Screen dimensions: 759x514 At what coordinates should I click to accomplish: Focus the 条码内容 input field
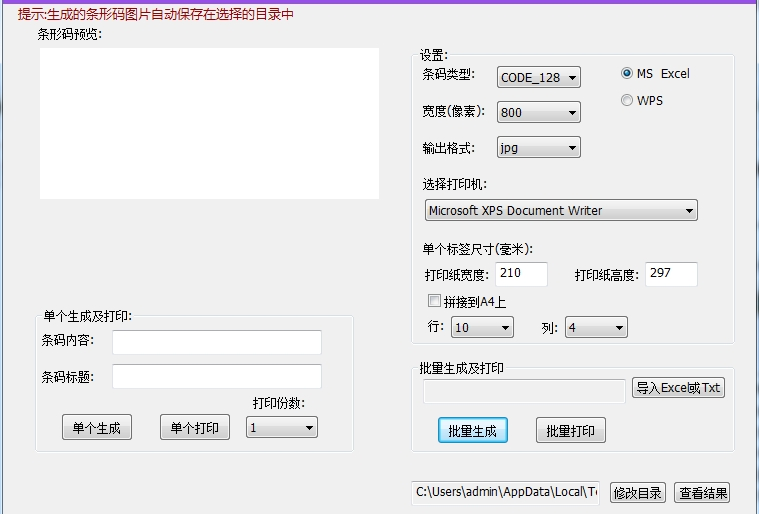217,343
